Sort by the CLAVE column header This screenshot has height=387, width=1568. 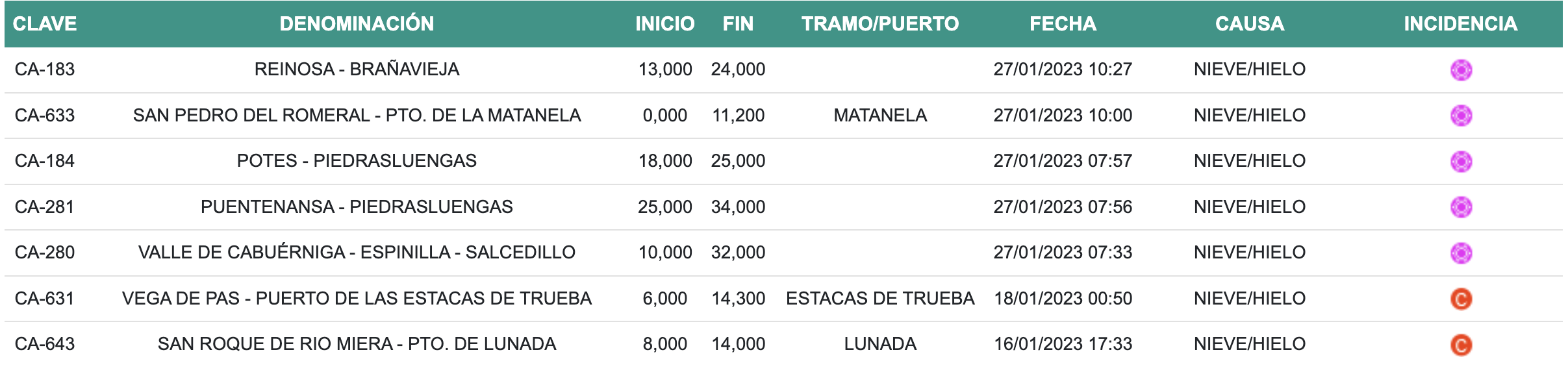click(x=45, y=24)
